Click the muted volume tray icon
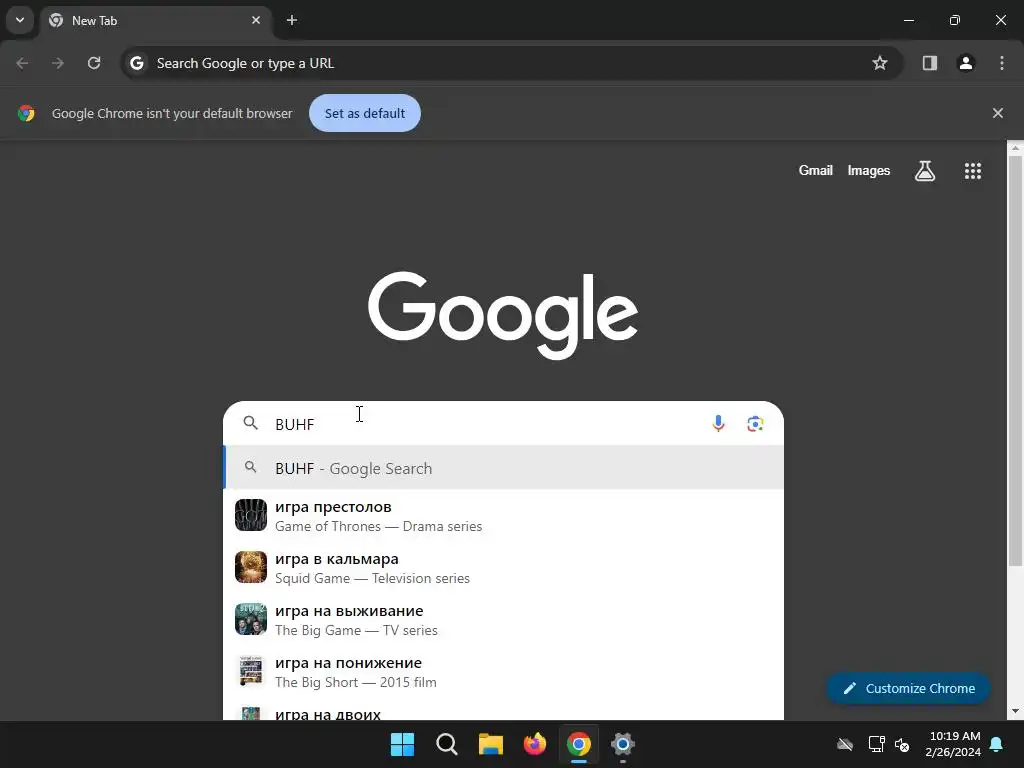This screenshot has height=768, width=1024. point(902,744)
